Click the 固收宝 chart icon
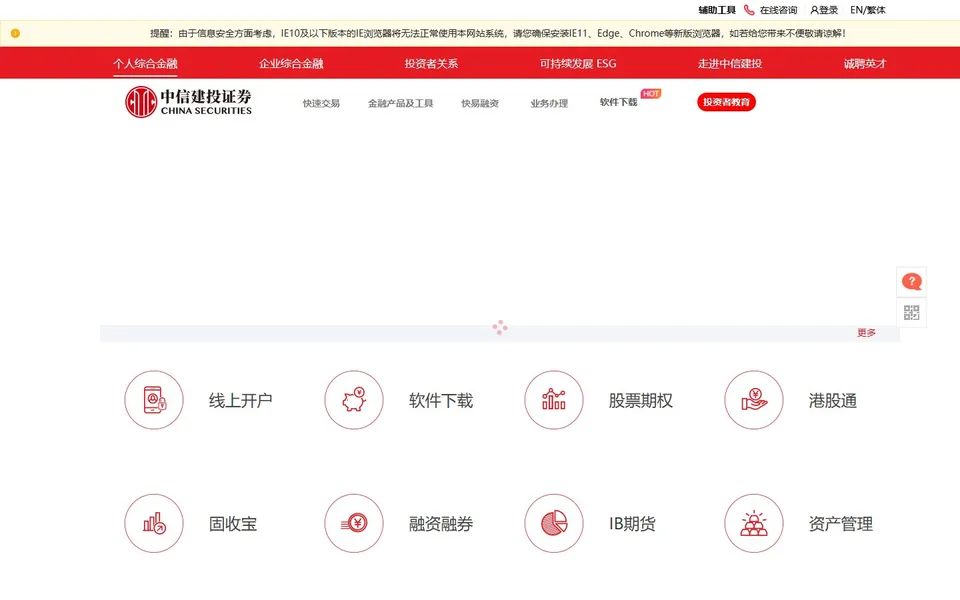This screenshot has height=600, width=960. tap(154, 523)
